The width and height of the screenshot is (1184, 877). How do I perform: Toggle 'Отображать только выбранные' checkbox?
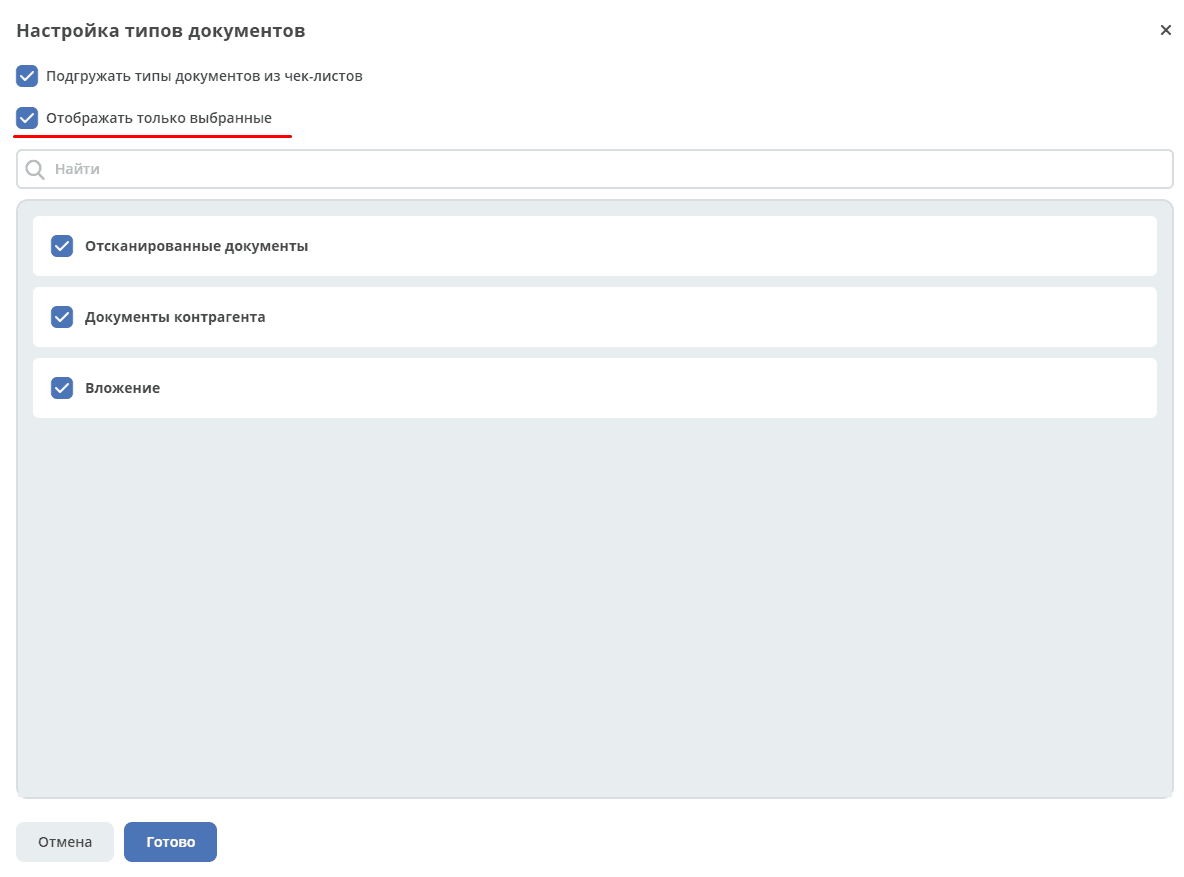click(27, 118)
